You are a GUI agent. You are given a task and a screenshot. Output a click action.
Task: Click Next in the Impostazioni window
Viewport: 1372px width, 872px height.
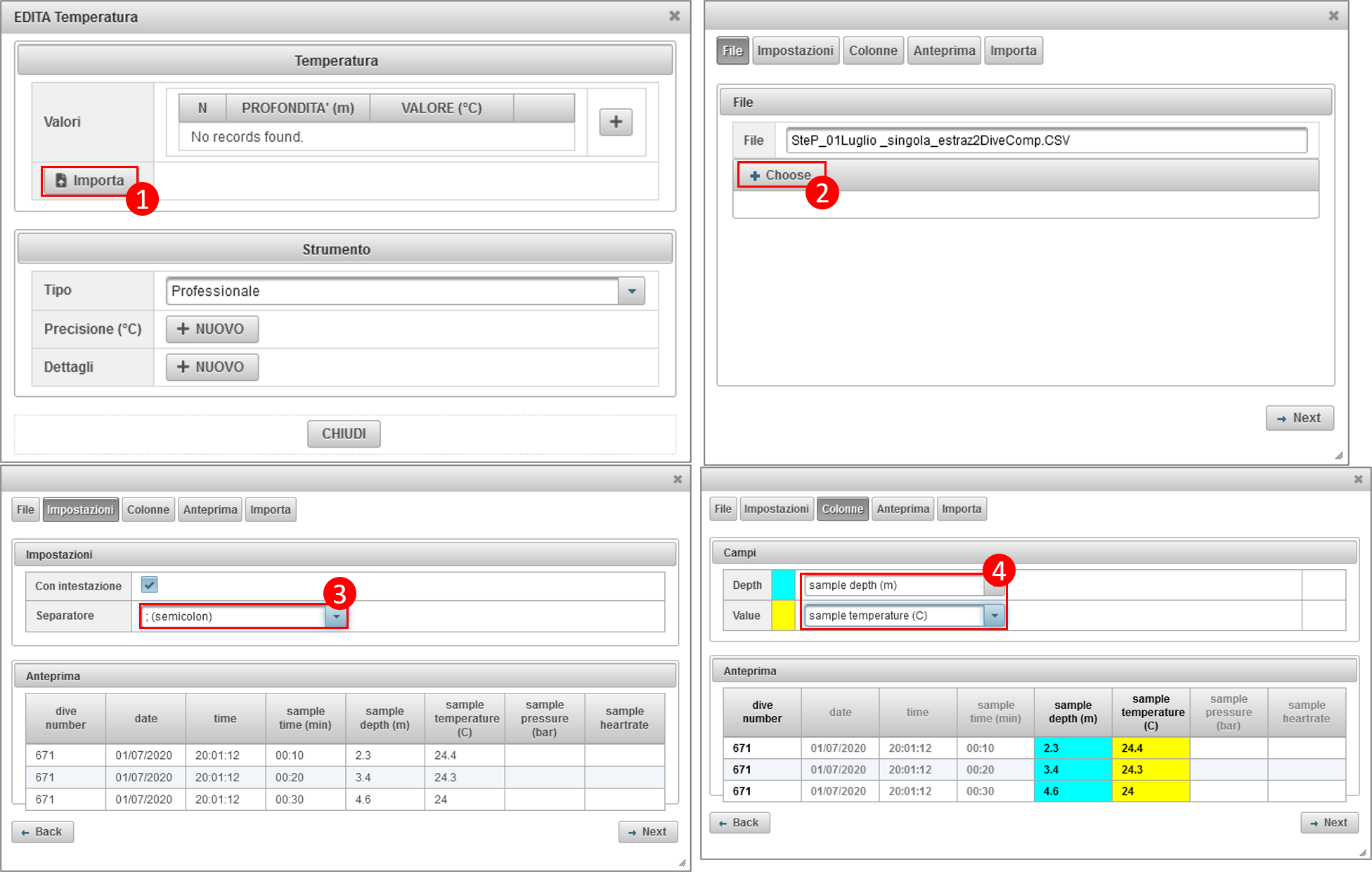[647, 832]
